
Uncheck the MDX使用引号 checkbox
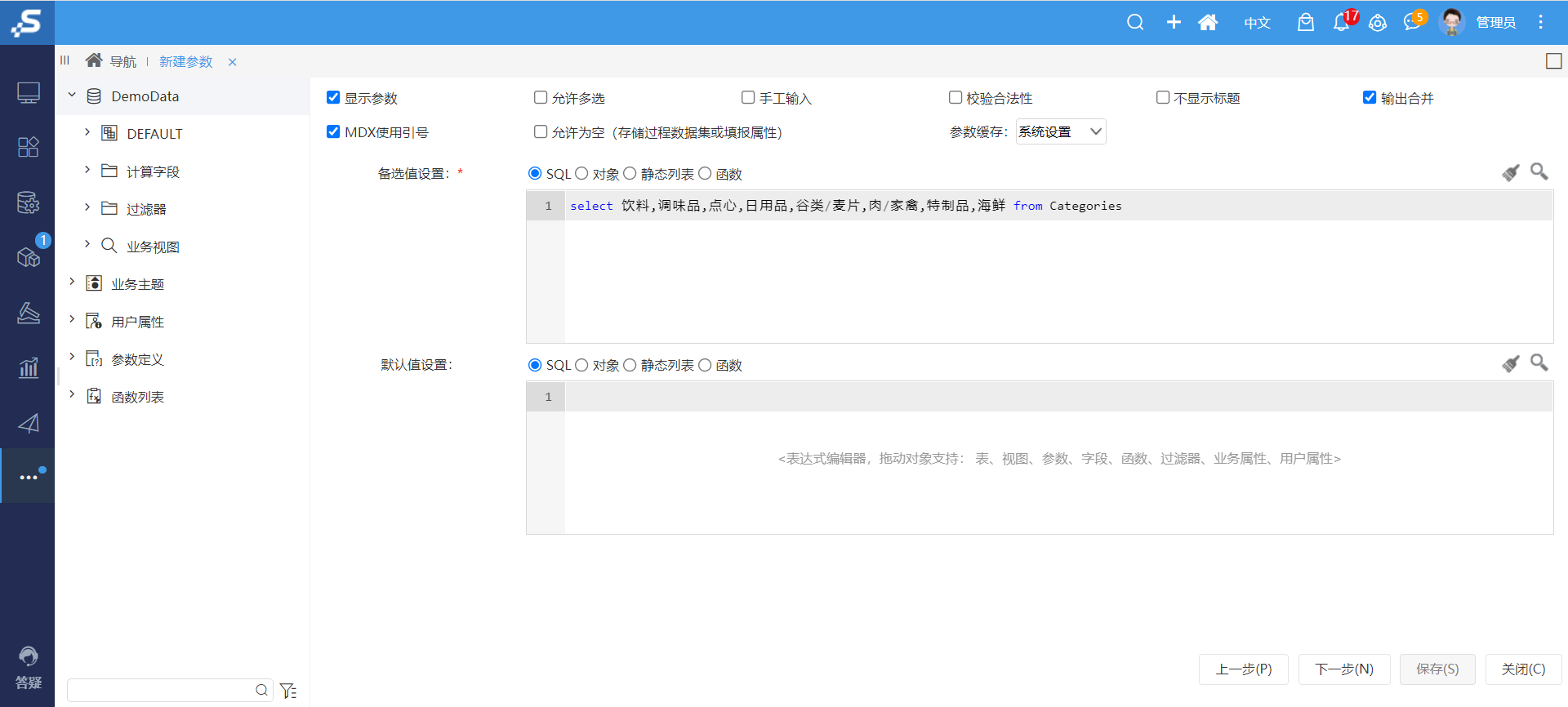(333, 131)
